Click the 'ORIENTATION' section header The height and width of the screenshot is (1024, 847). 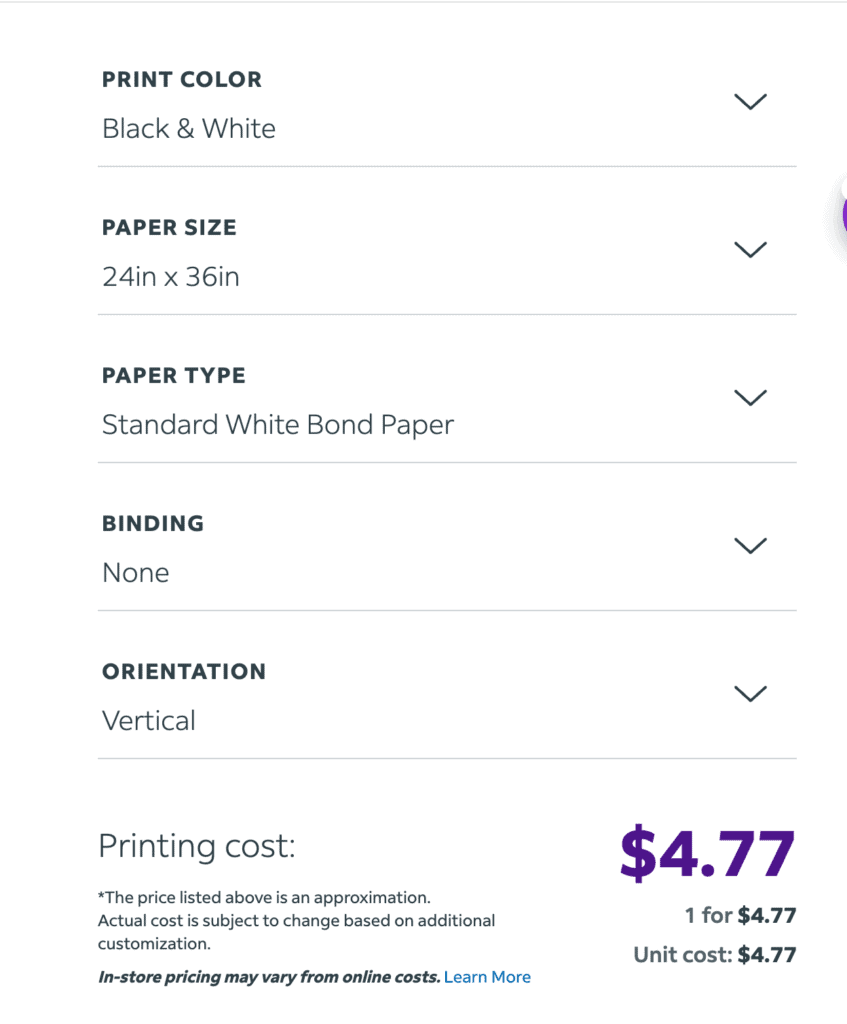(184, 672)
